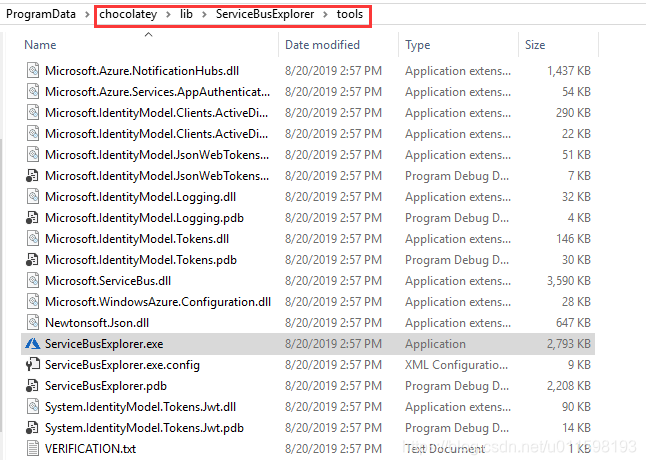This screenshot has height=465, width=646.
Task: Sort files by Date modified column header
Action: 322,45
